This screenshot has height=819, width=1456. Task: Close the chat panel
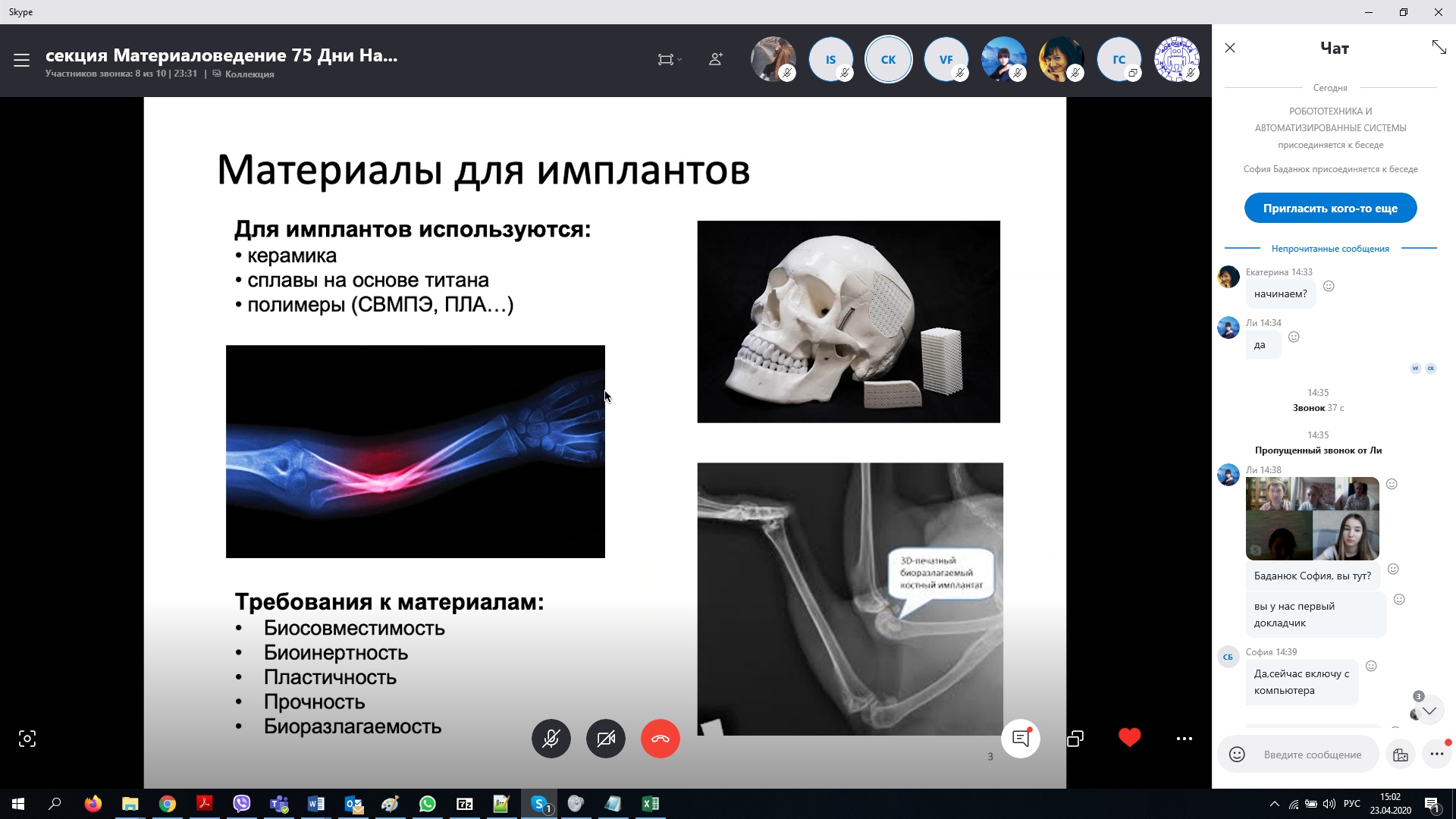(1230, 48)
